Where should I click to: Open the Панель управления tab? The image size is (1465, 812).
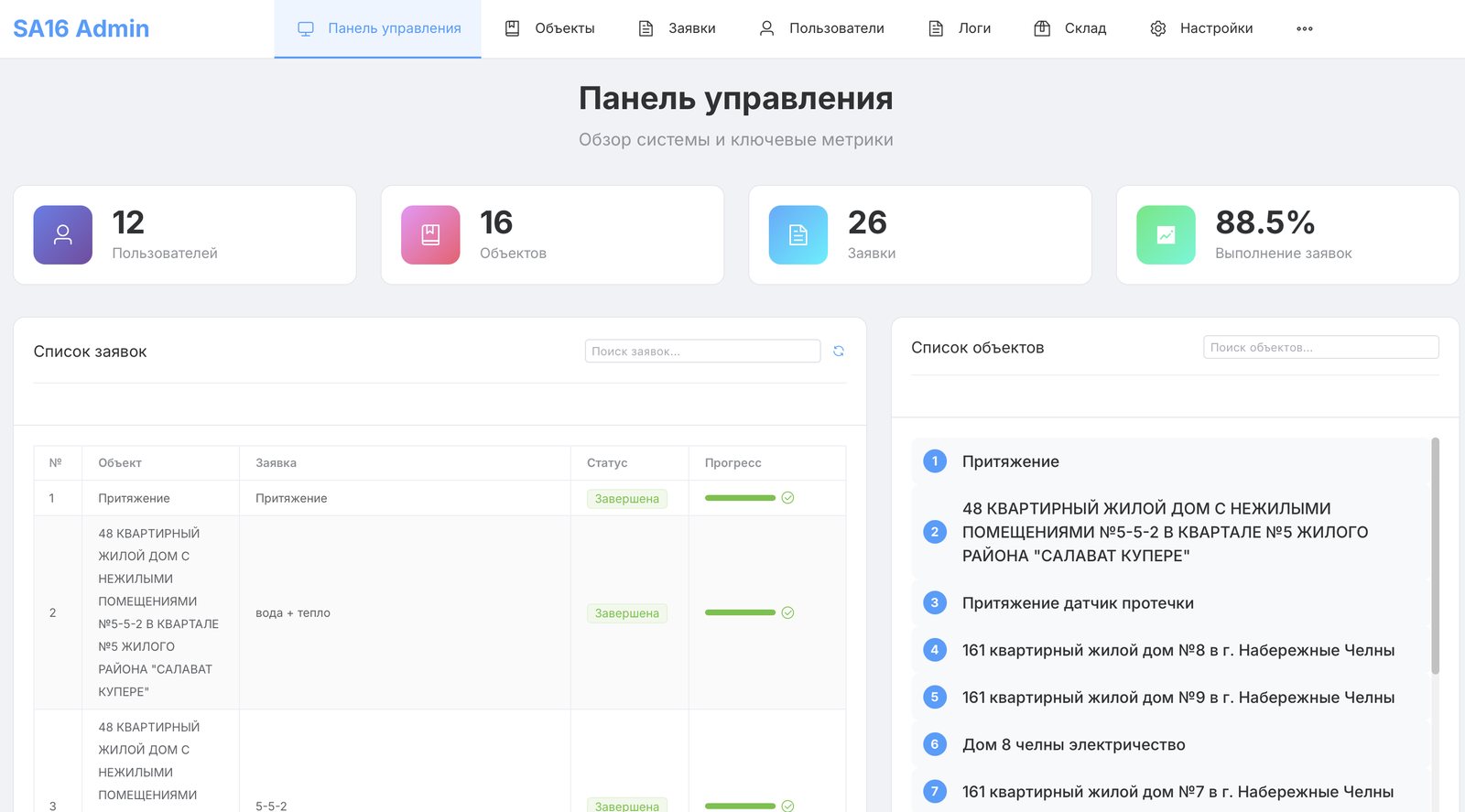coord(377,28)
